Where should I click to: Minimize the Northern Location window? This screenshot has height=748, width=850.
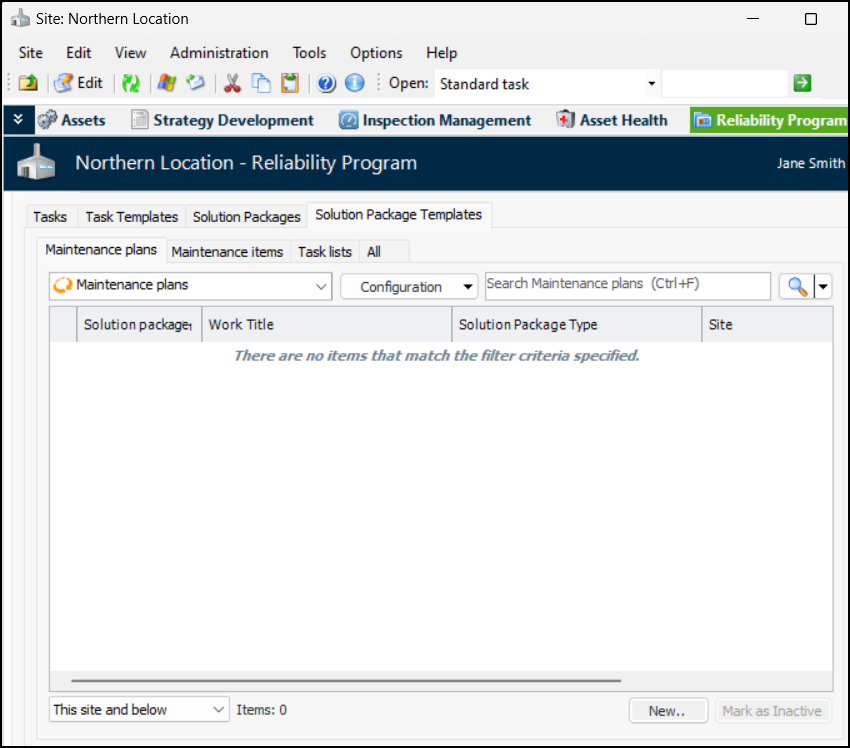click(x=752, y=18)
